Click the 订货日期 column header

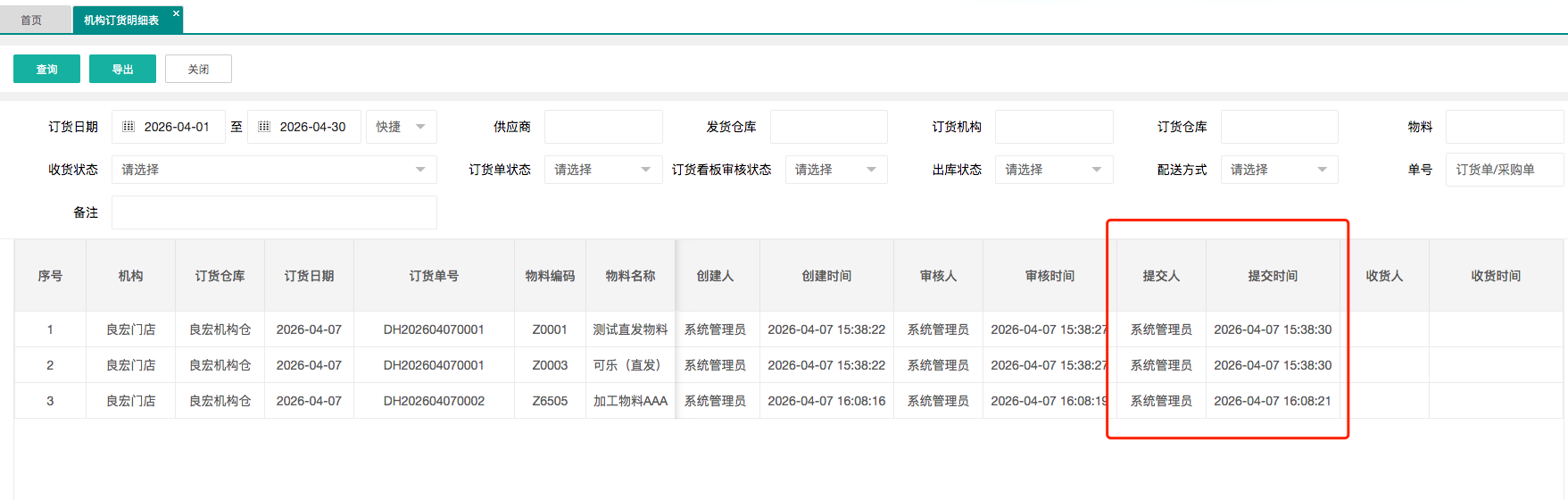pos(310,276)
